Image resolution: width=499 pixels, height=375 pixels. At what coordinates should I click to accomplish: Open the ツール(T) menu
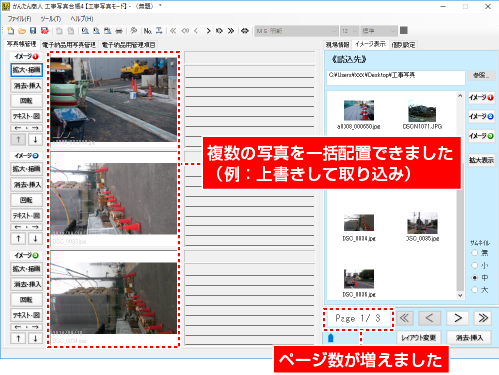click(51, 19)
